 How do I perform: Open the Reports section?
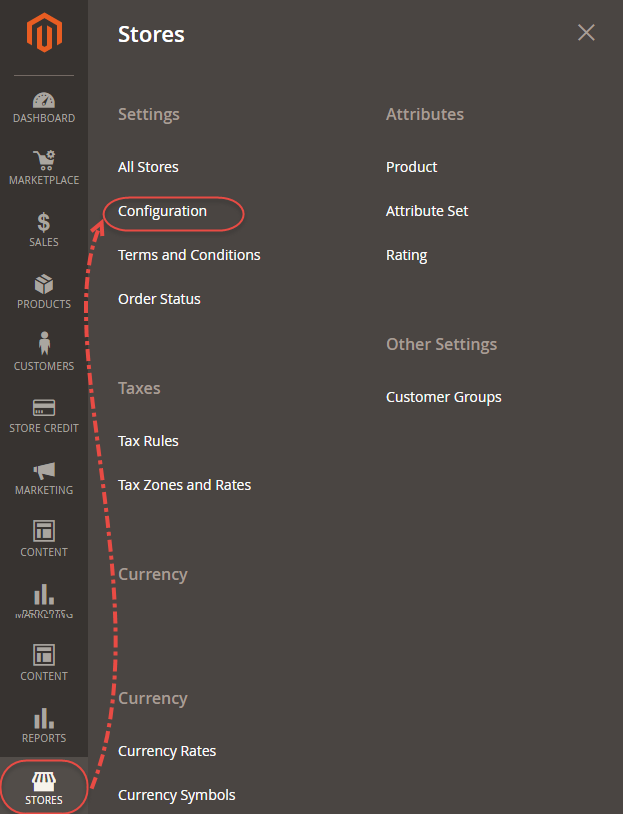point(43,727)
